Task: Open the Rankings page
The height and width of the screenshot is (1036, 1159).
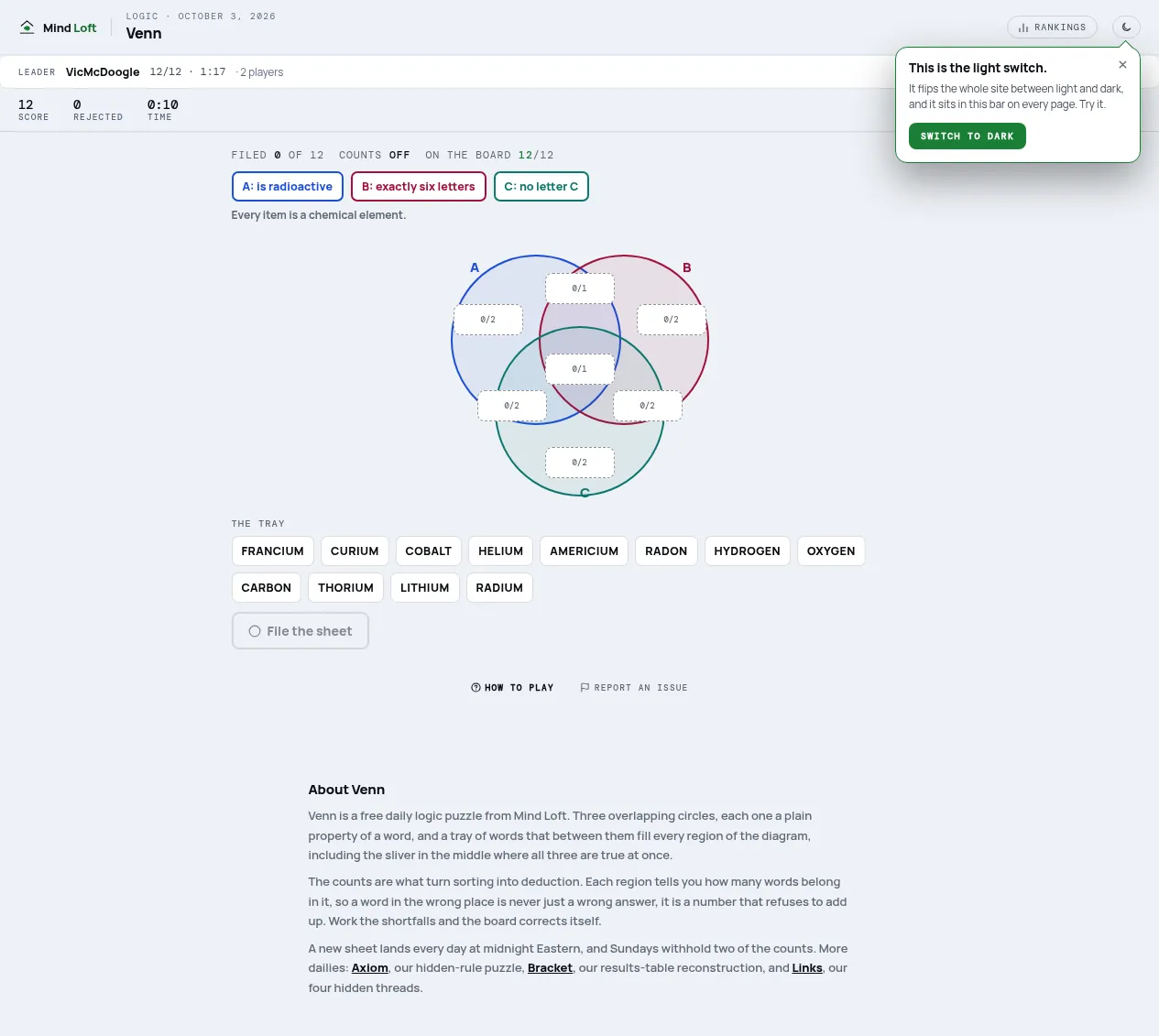Action: tap(1052, 27)
